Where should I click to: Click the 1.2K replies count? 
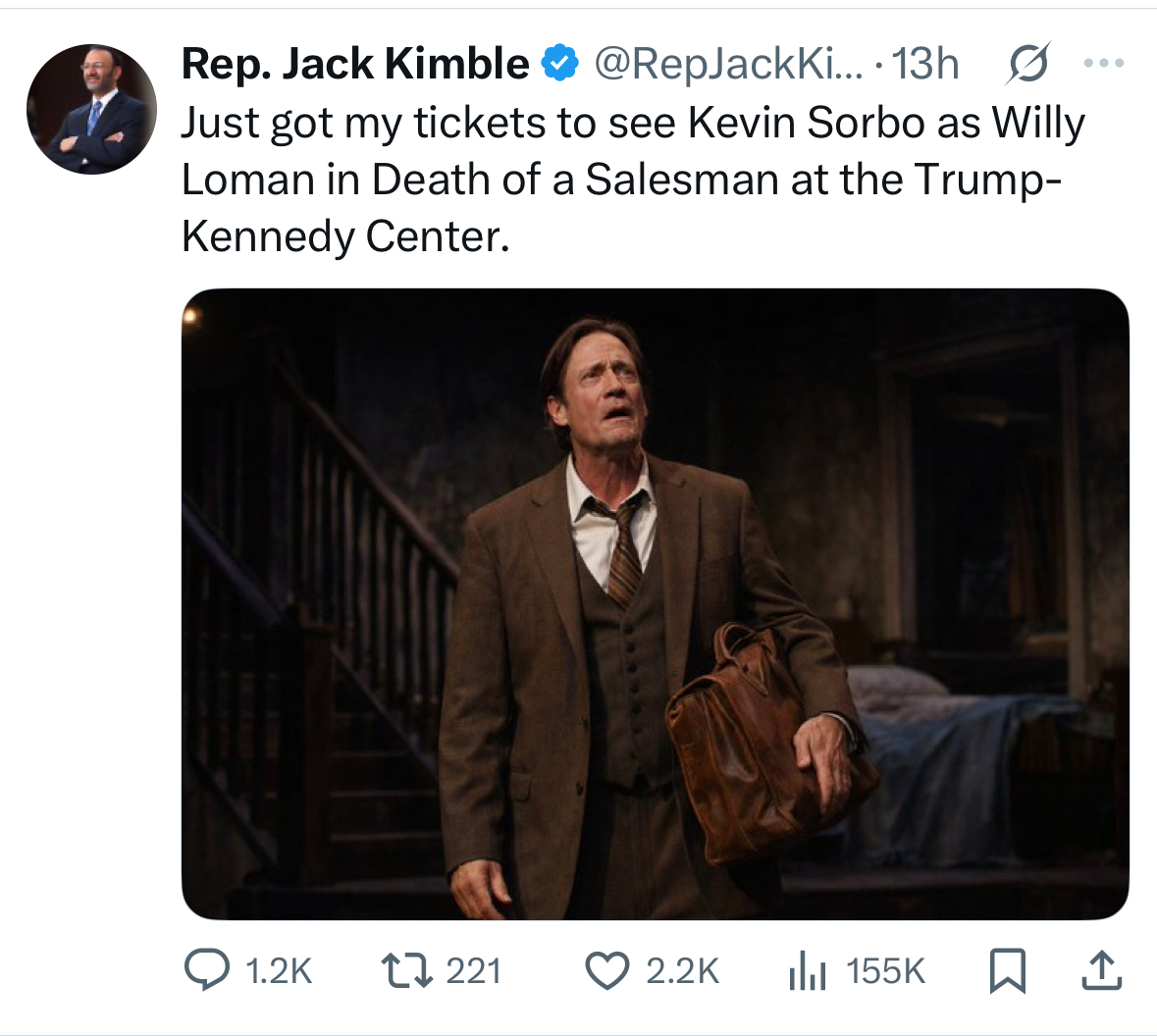(279, 971)
